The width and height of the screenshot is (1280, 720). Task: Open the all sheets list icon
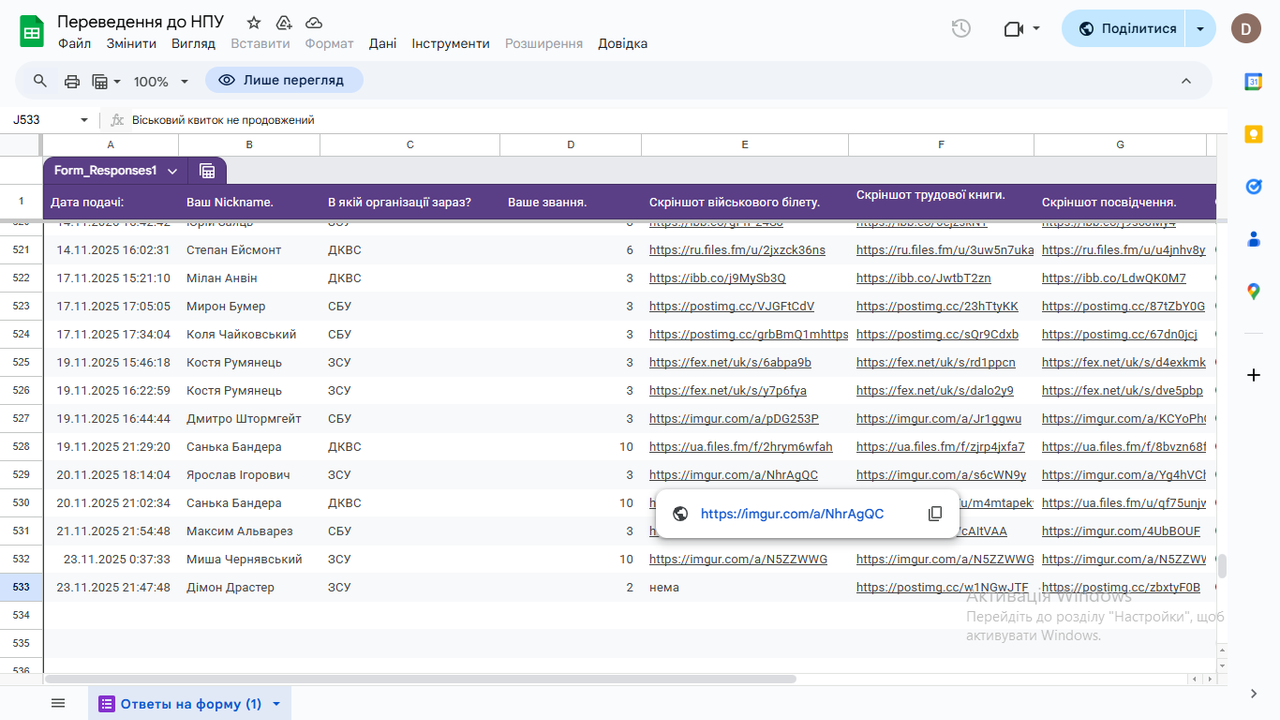[x=58, y=703]
